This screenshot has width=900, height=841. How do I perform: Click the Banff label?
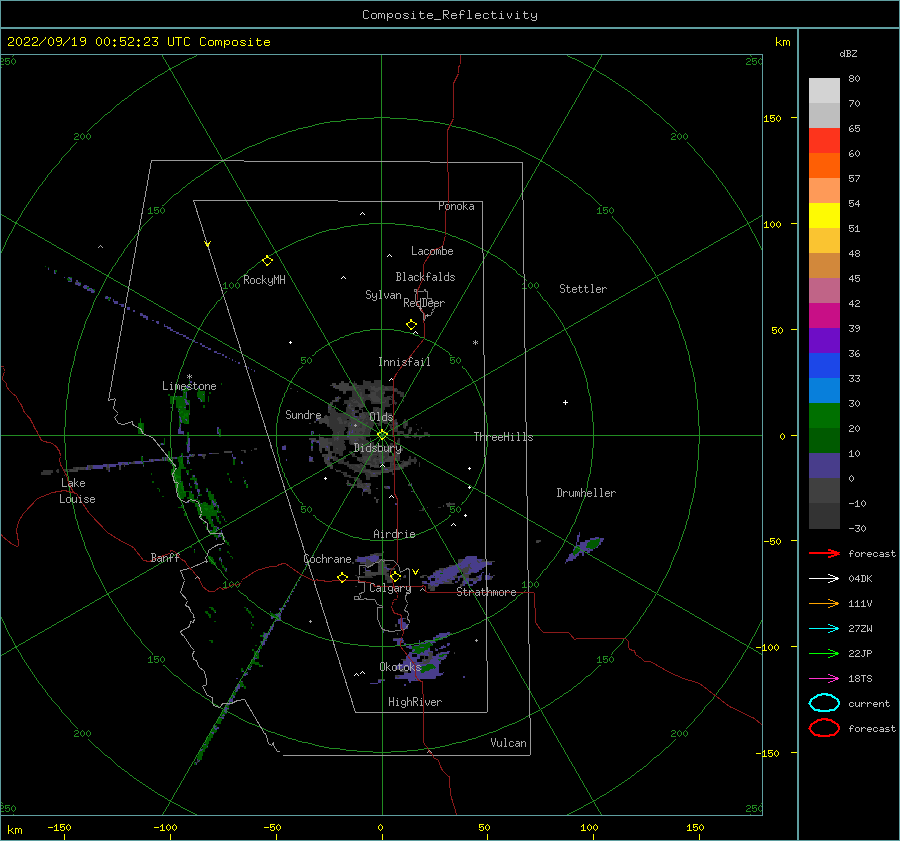pyautogui.click(x=165, y=557)
